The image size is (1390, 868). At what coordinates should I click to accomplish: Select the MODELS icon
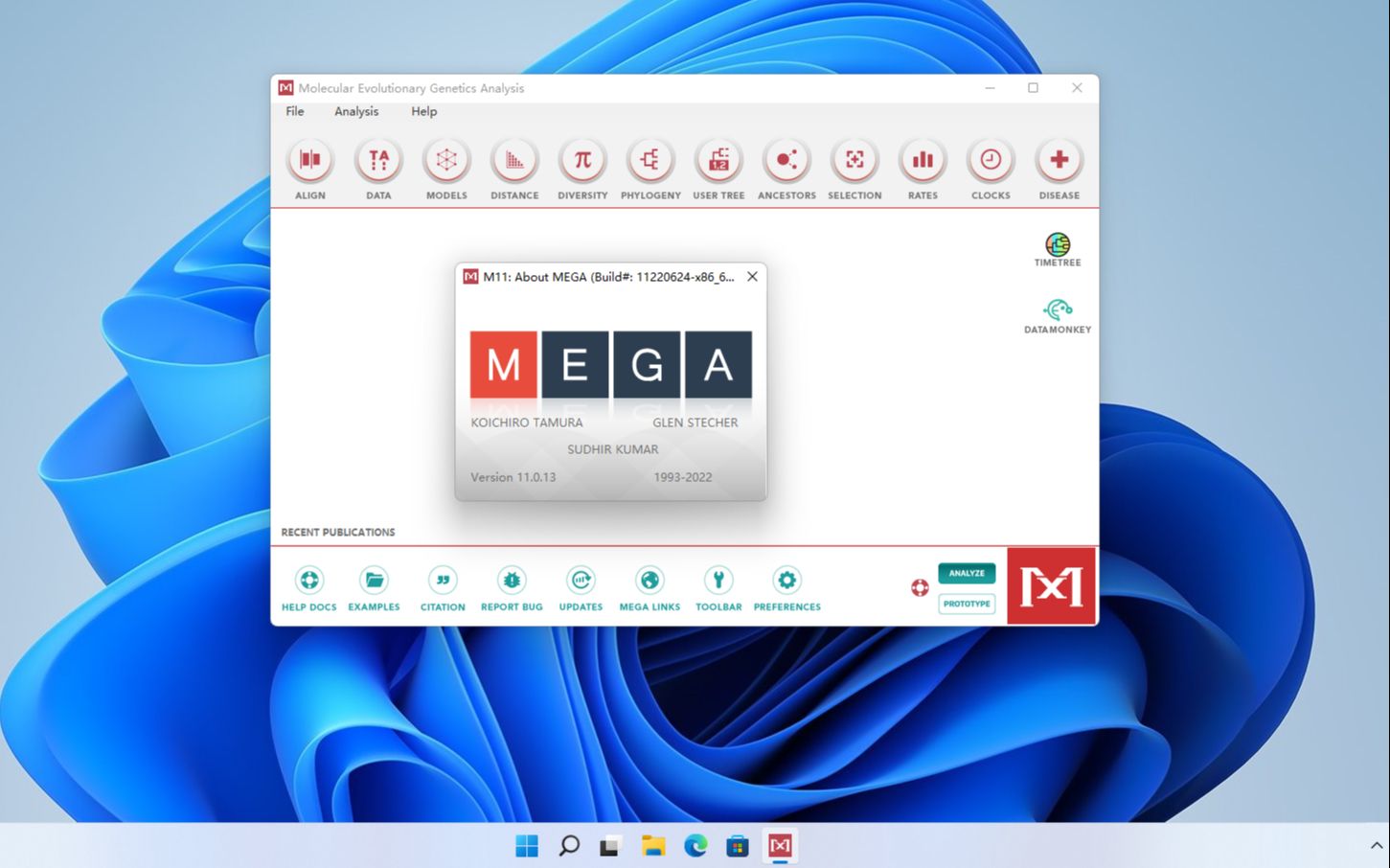pyautogui.click(x=446, y=160)
